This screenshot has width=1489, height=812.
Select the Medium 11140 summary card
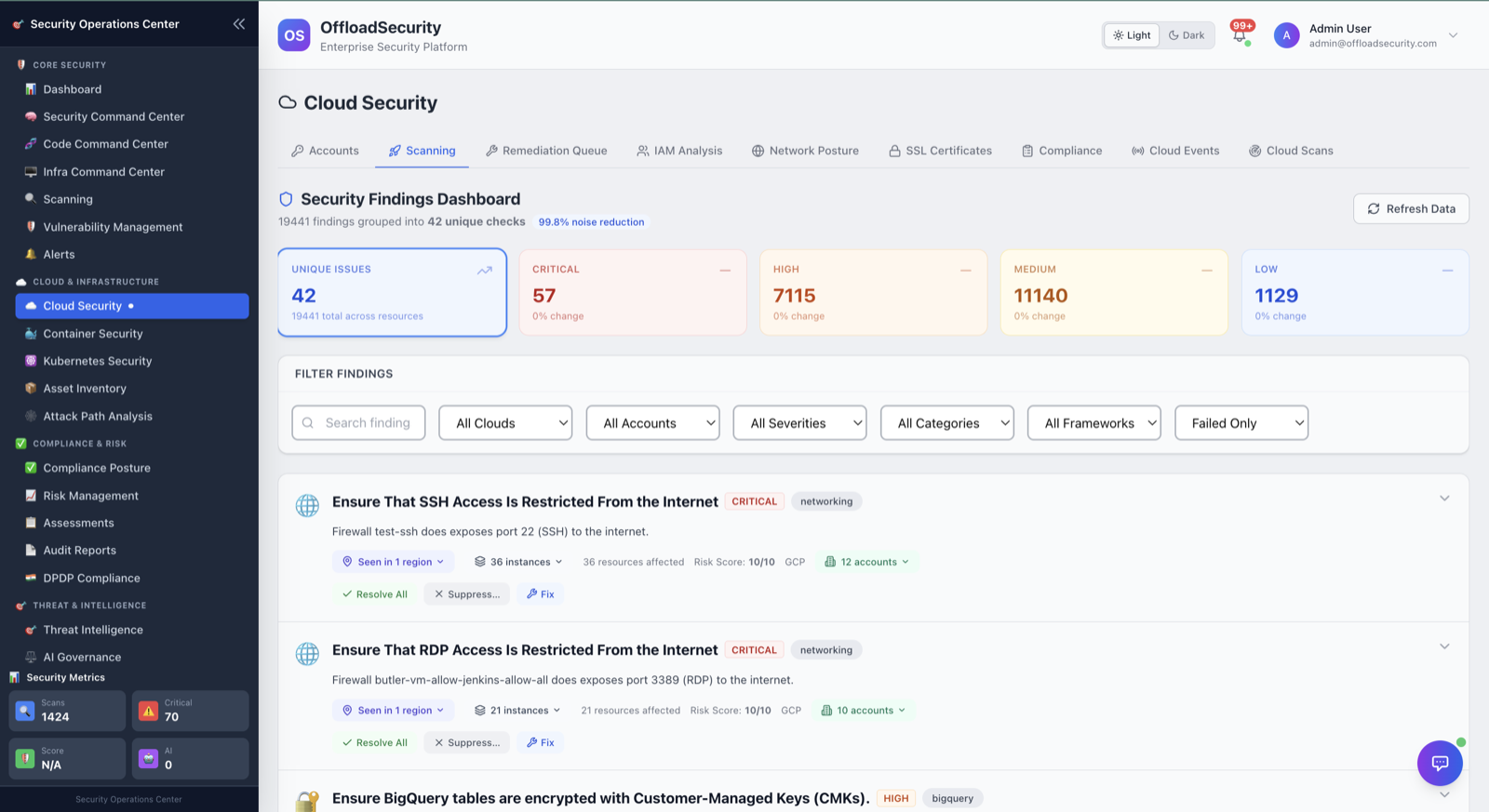tap(1114, 292)
